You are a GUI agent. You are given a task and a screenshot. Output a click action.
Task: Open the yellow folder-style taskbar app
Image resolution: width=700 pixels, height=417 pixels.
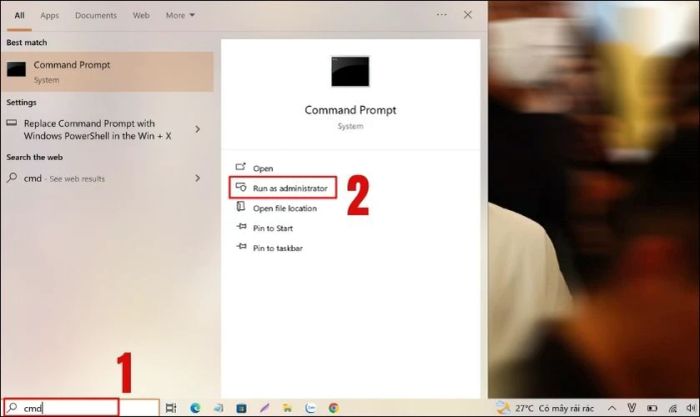click(288, 408)
